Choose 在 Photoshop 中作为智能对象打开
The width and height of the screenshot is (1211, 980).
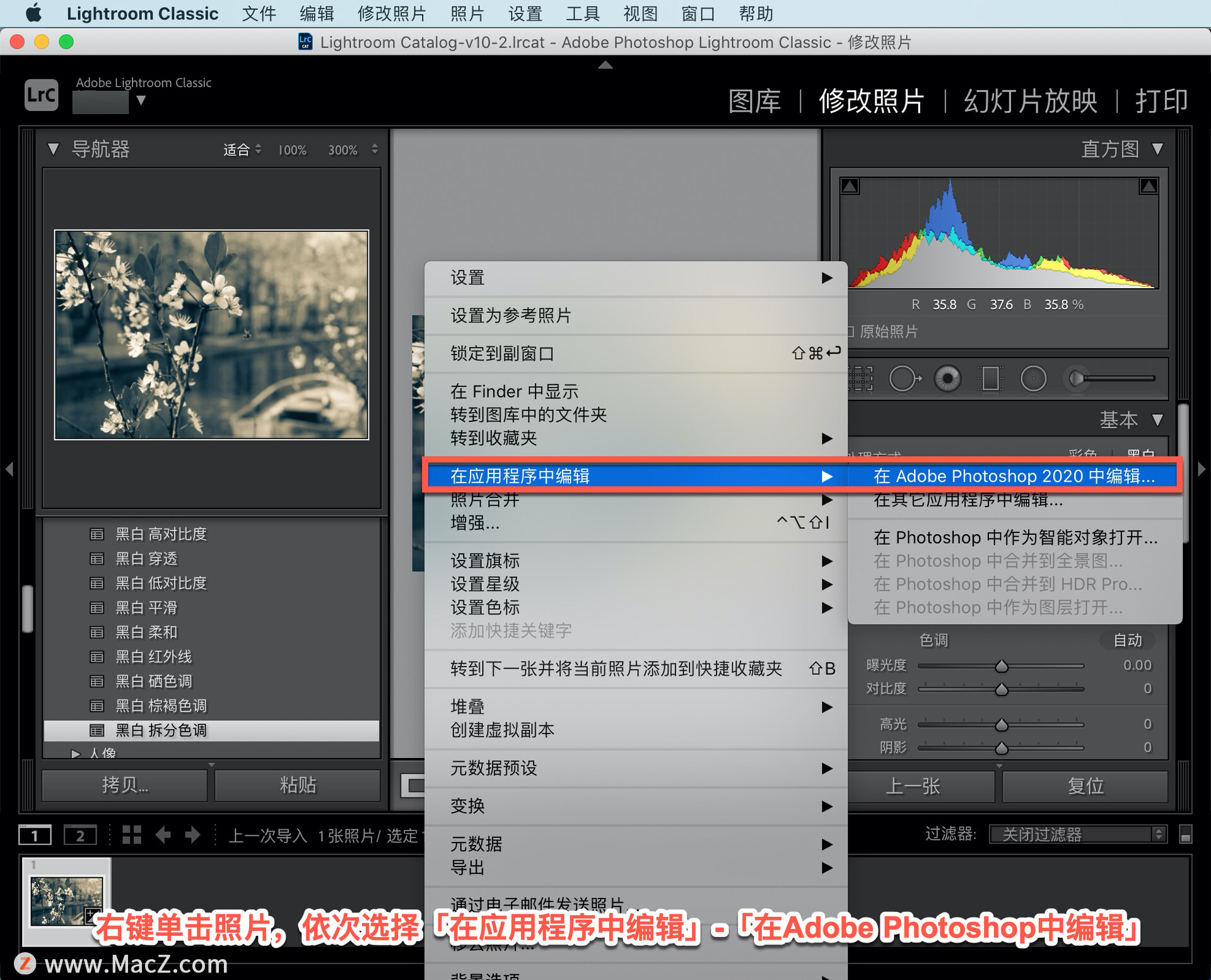pos(1014,537)
